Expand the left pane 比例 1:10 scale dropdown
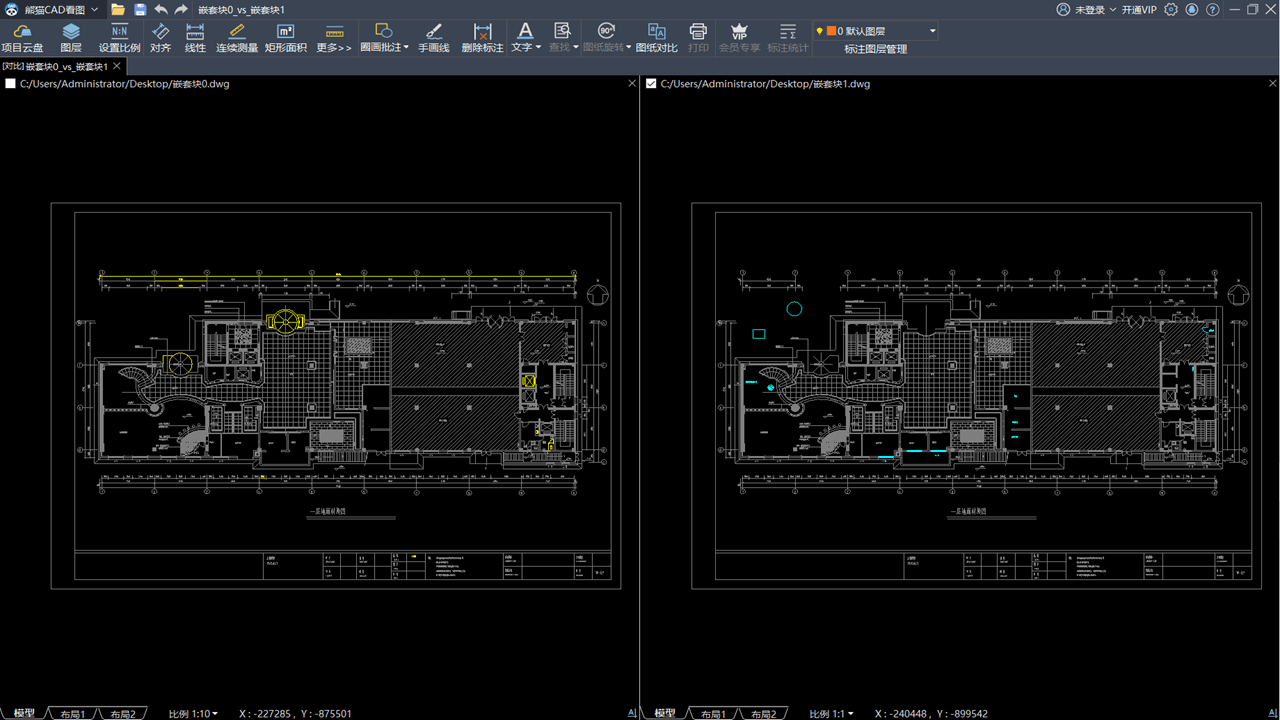 tap(214, 714)
